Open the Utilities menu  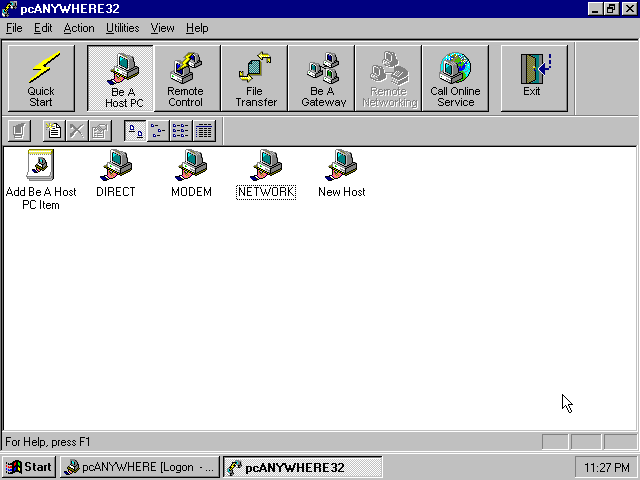point(122,28)
